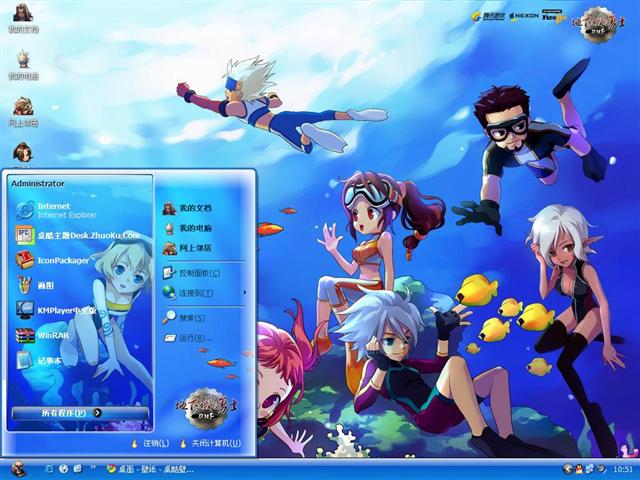Screen dimensions: 640x480
Task: Switch to 桌面 - 壁纸 Chrome taskbar window
Action: pos(149,469)
